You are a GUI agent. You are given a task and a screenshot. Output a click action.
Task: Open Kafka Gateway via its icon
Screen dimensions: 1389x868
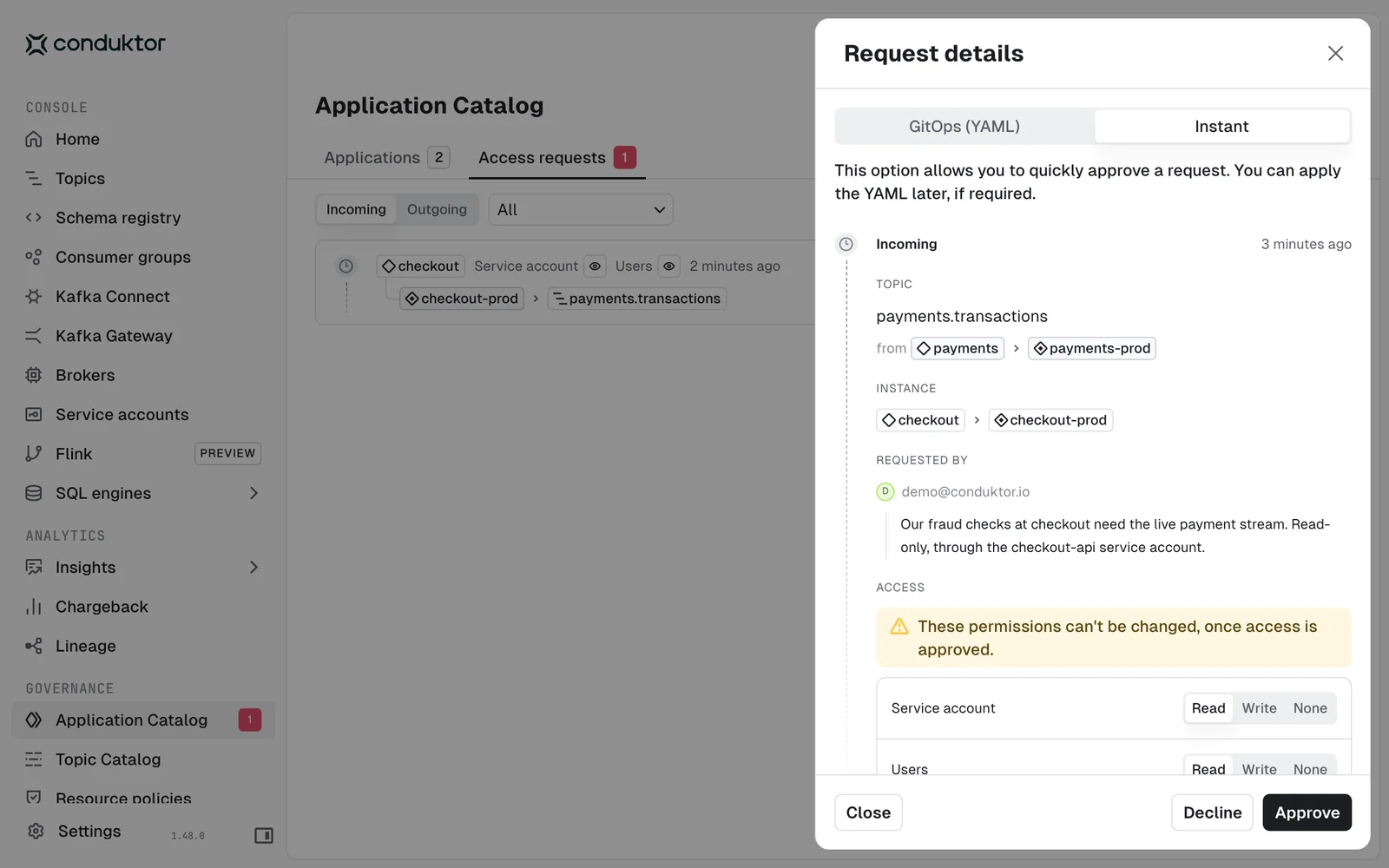click(x=34, y=336)
